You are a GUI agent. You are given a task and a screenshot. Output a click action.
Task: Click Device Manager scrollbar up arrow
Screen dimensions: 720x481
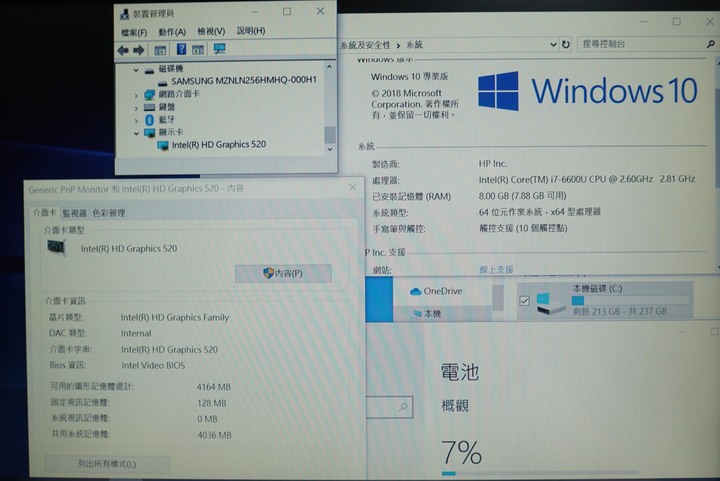click(329, 67)
